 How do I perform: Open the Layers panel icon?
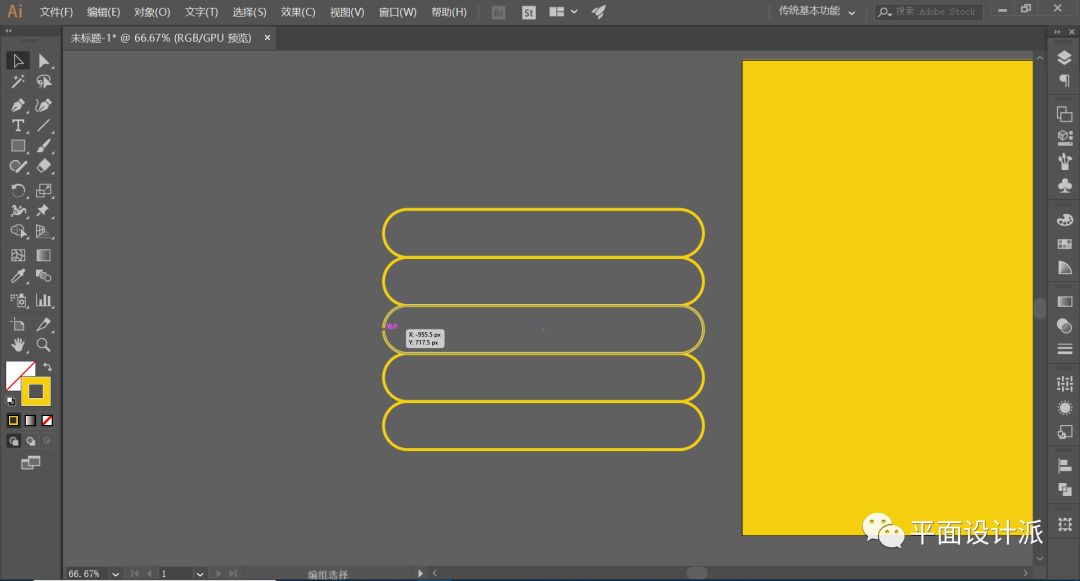1064,58
